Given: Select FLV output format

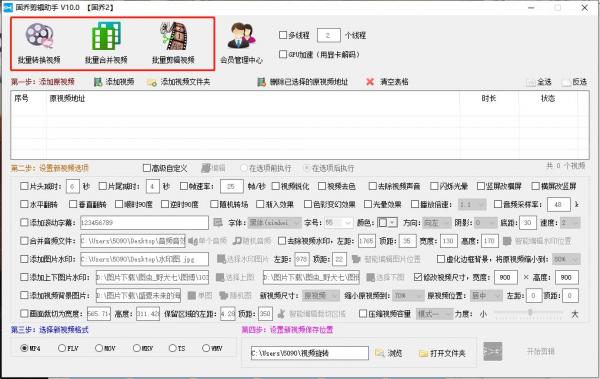Looking at the screenshot, I should (62, 348).
